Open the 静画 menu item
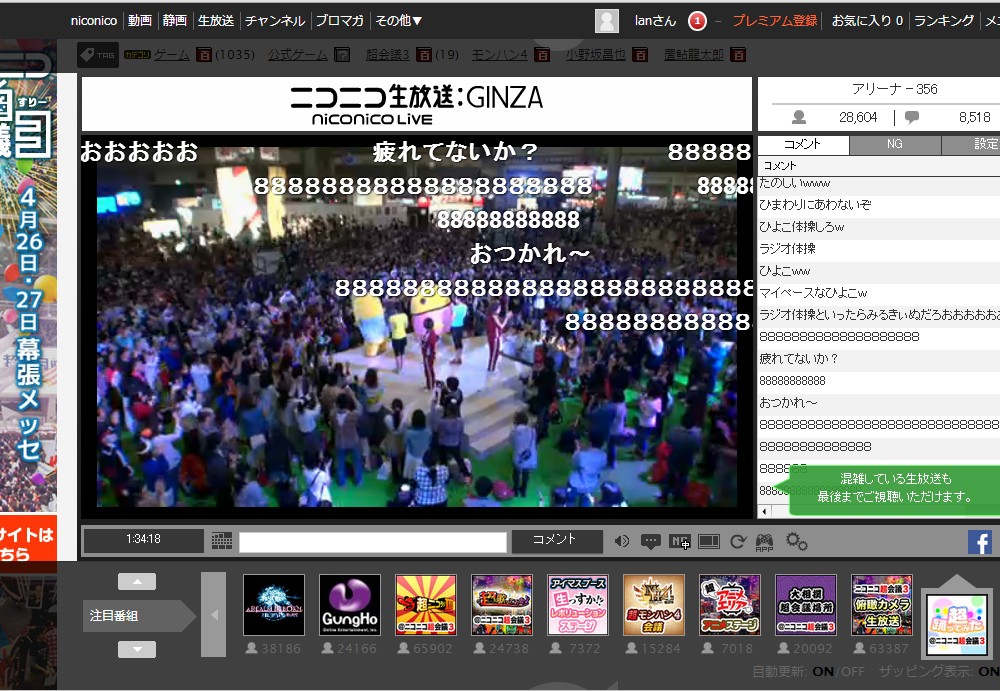Screen dimensions: 1000x691 point(175,20)
